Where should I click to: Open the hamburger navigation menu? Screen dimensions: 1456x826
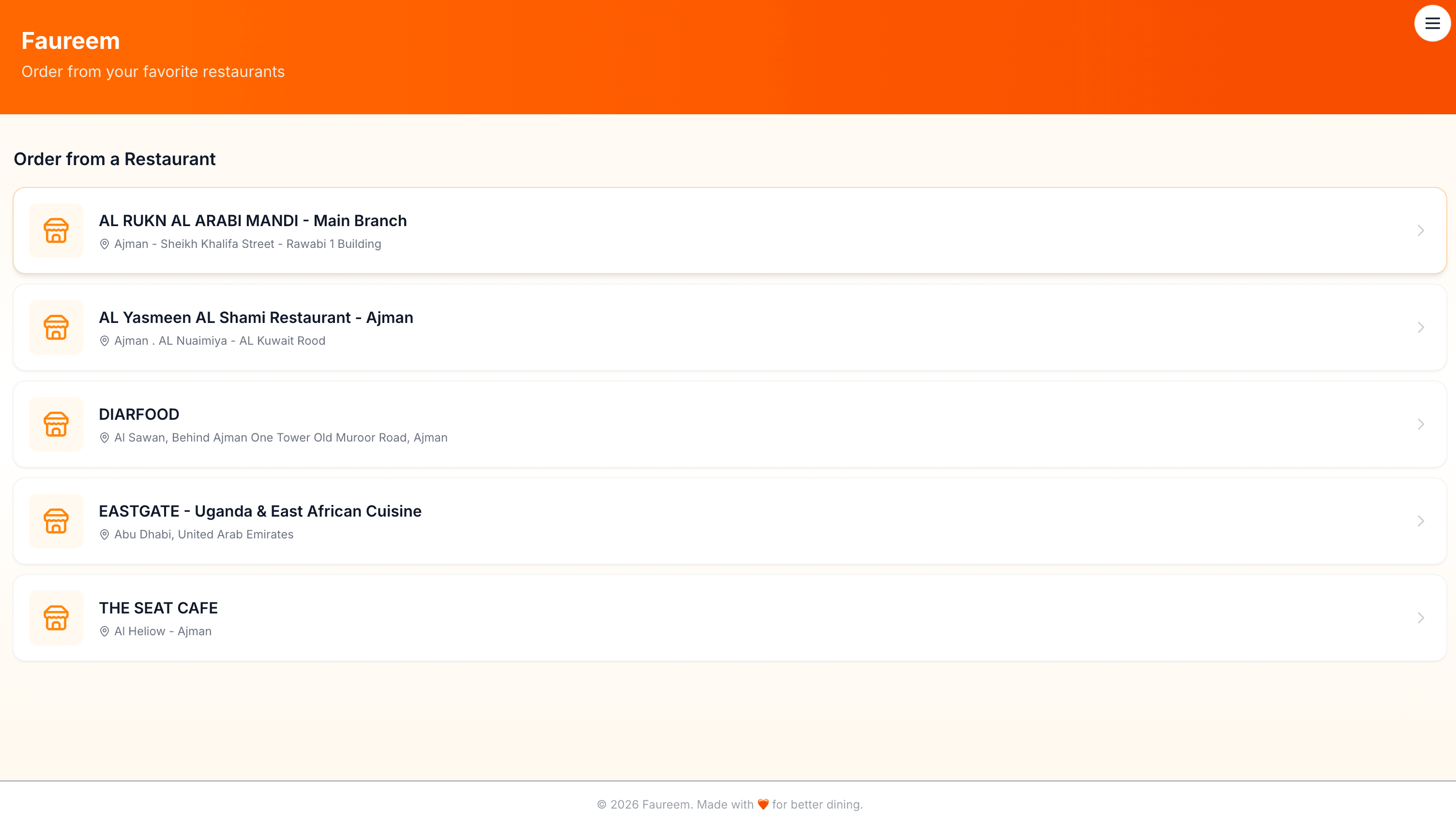1432,23
